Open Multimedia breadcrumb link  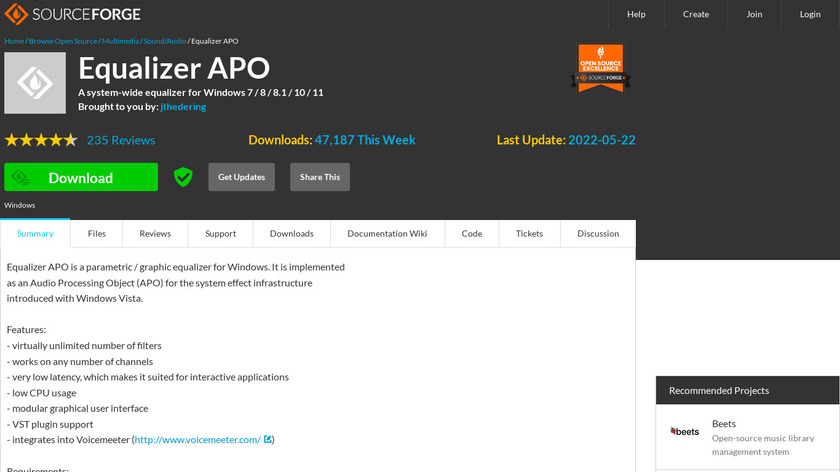coord(120,41)
